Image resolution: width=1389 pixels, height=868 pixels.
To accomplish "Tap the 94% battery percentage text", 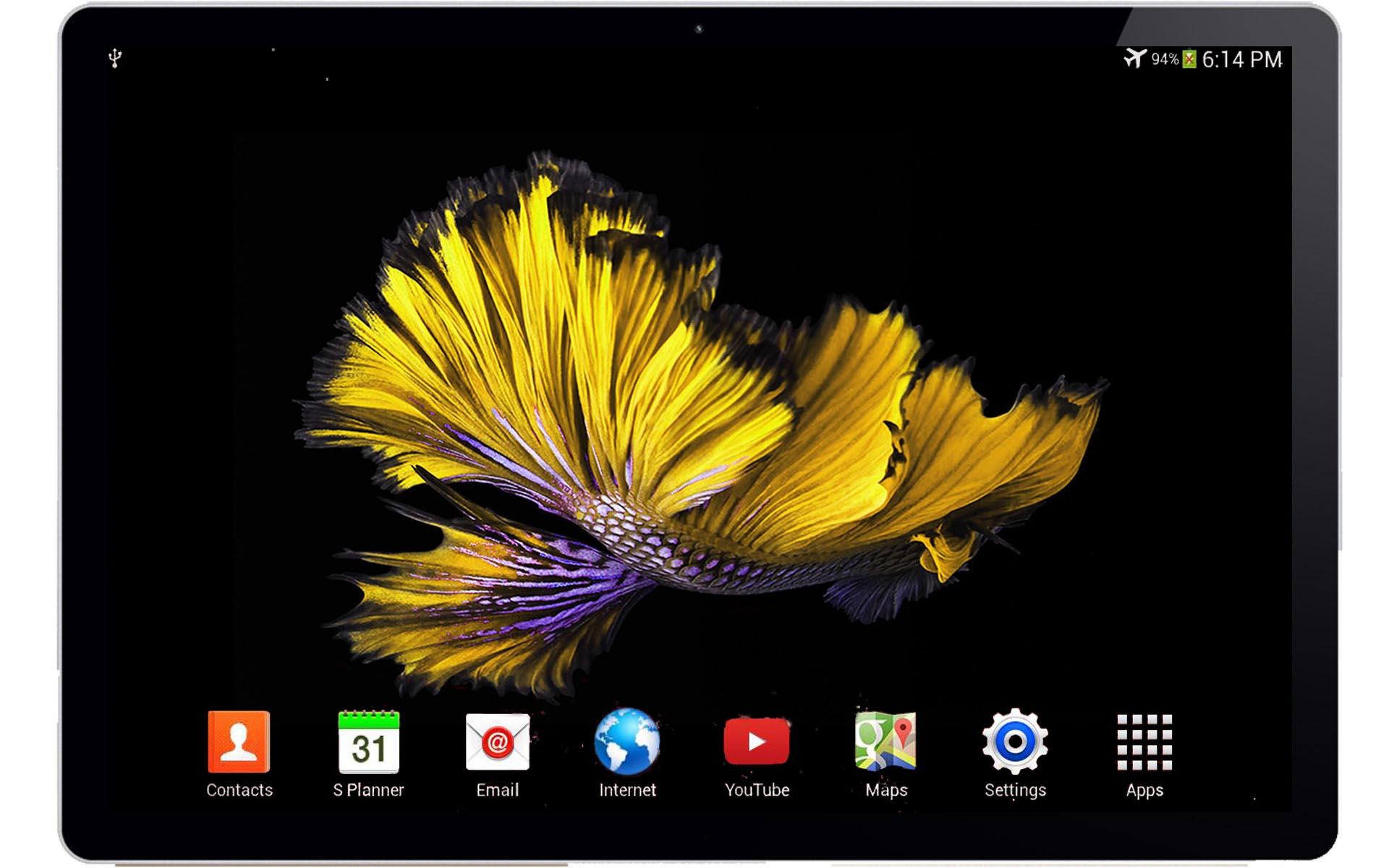I will (1165, 59).
